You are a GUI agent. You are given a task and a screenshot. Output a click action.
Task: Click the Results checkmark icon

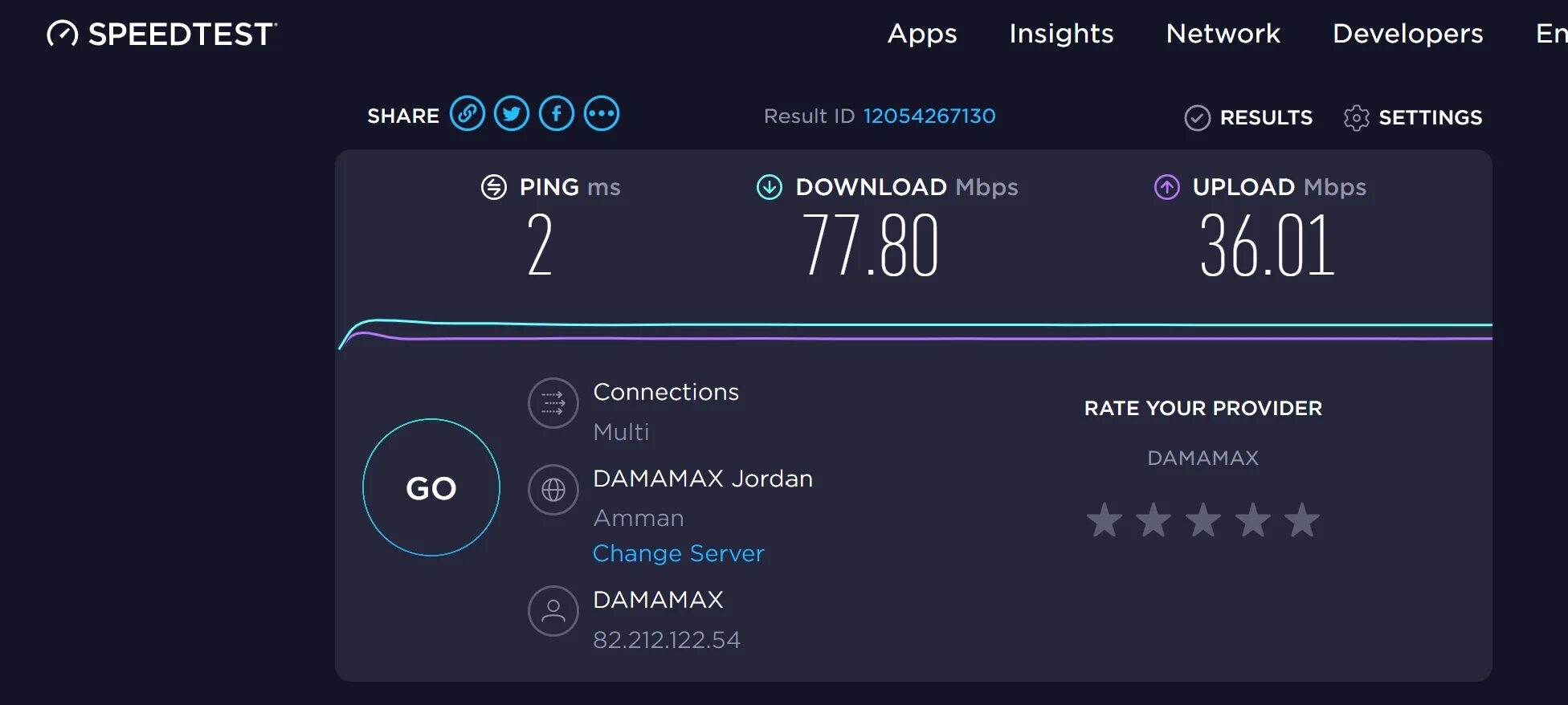coord(1197,118)
